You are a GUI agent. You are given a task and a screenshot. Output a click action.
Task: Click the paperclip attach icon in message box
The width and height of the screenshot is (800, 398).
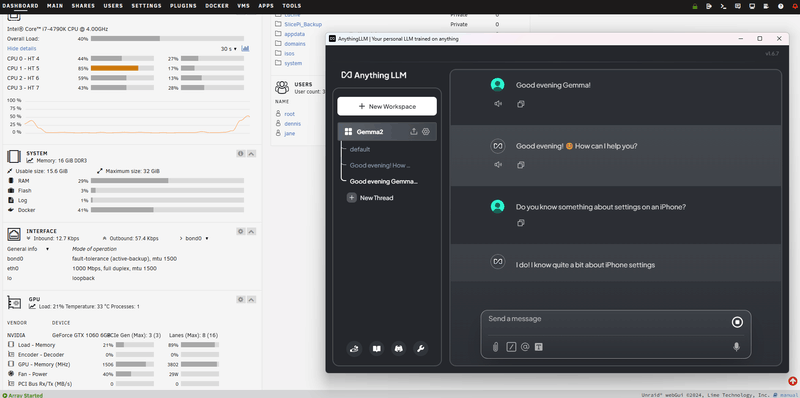pos(495,347)
